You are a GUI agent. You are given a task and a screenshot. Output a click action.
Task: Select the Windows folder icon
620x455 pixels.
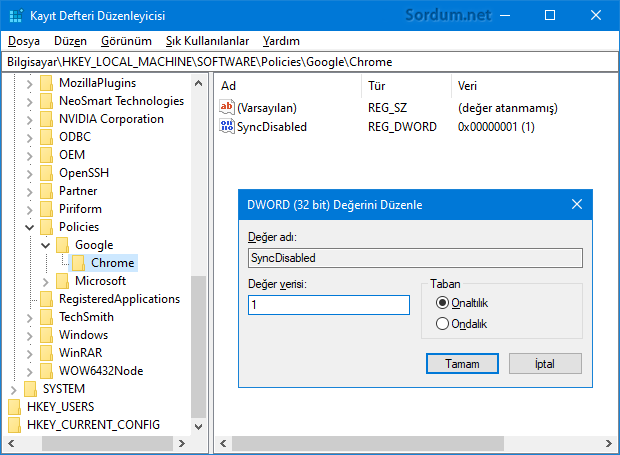point(46,335)
